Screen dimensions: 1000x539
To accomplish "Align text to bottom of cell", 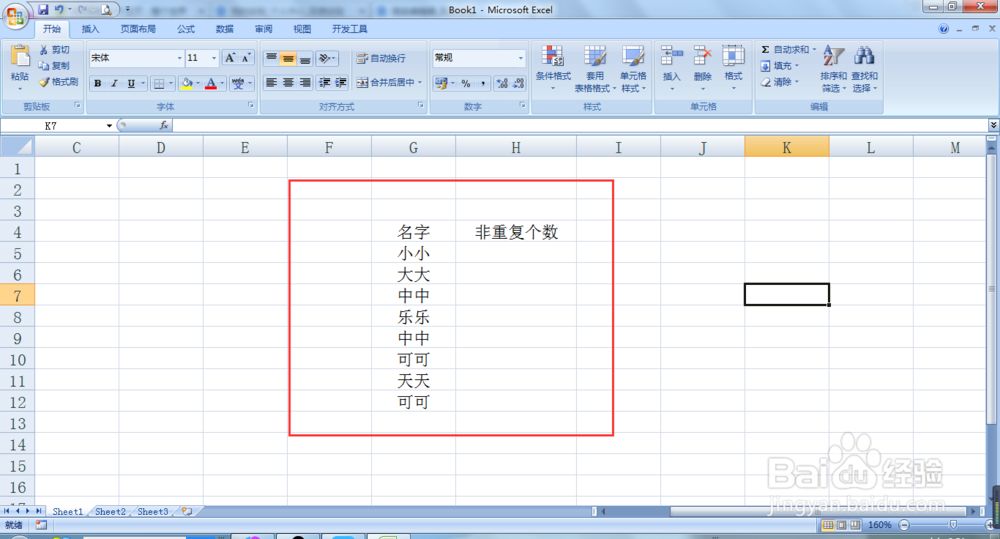I will (x=305, y=58).
